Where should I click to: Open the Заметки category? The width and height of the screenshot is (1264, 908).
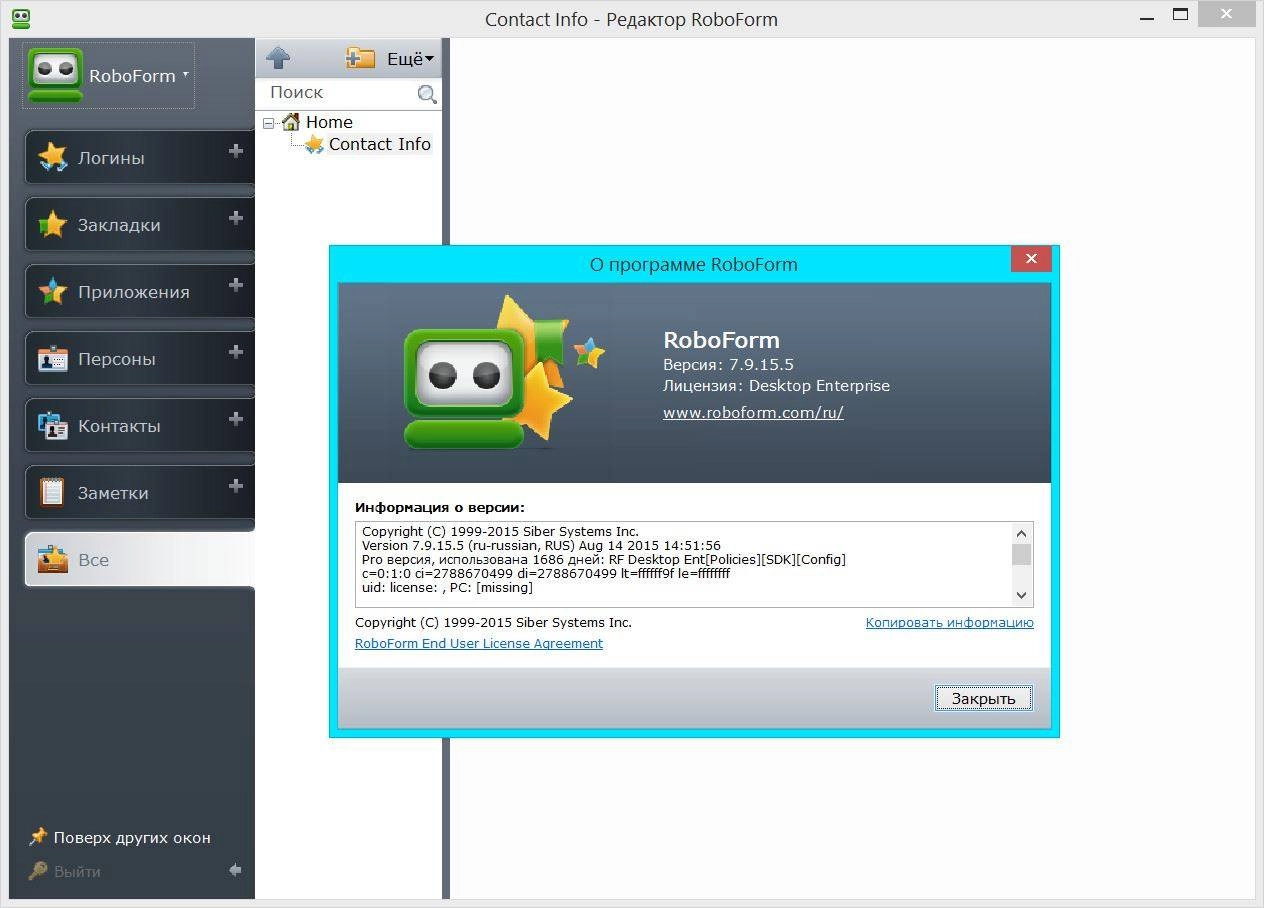tap(139, 493)
